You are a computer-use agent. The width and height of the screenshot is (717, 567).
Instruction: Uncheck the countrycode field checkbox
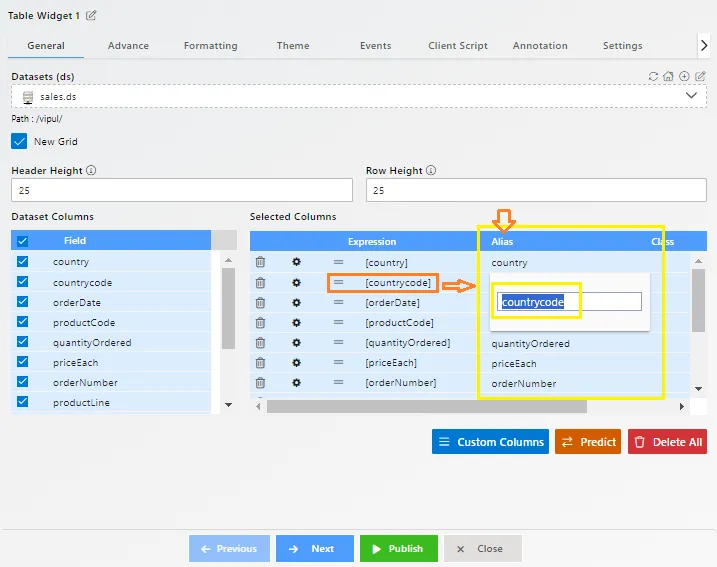point(22,282)
